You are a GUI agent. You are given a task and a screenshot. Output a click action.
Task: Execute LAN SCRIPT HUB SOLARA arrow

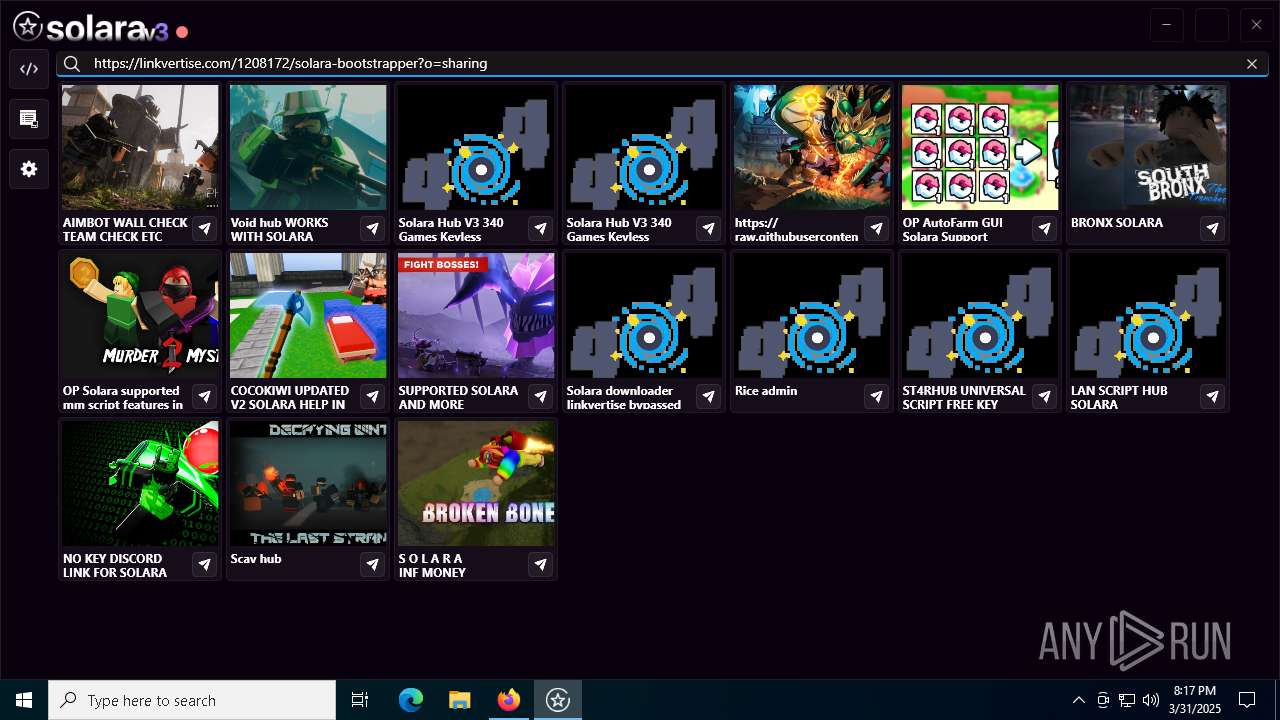(1212, 397)
